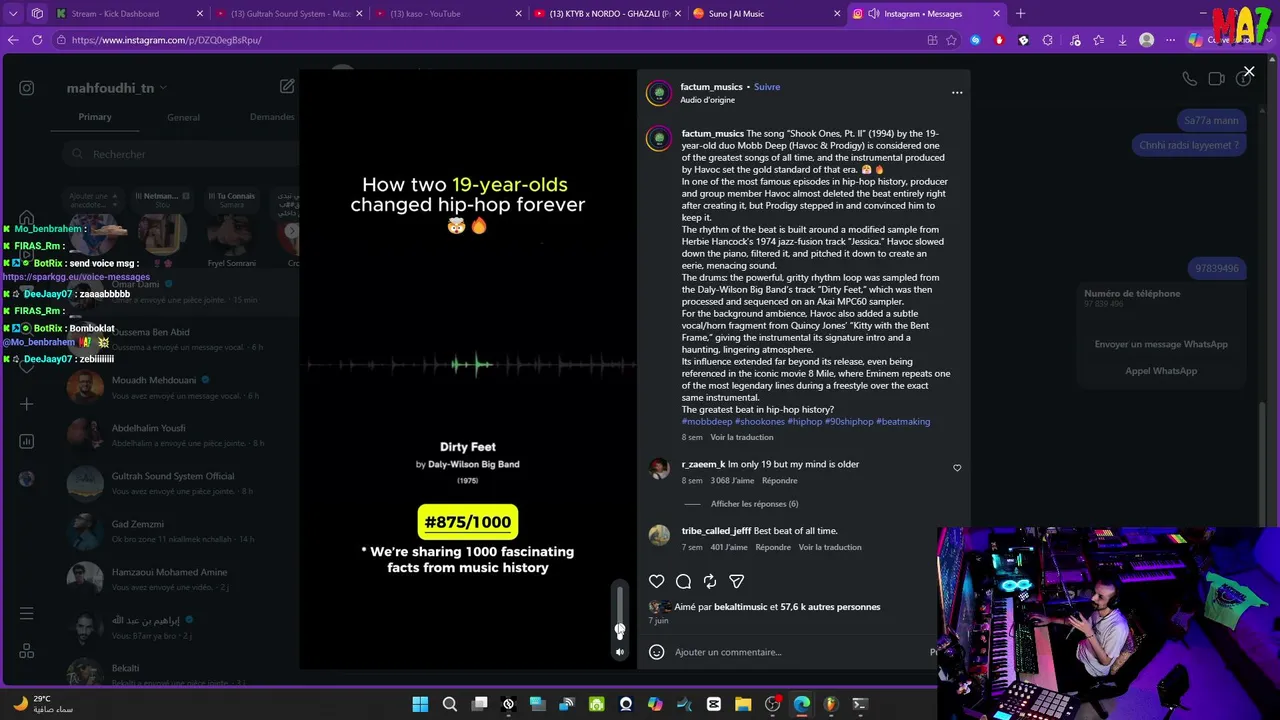Open the Audio d'origine link
This screenshot has width=1280, height=720.
(708, 100)
